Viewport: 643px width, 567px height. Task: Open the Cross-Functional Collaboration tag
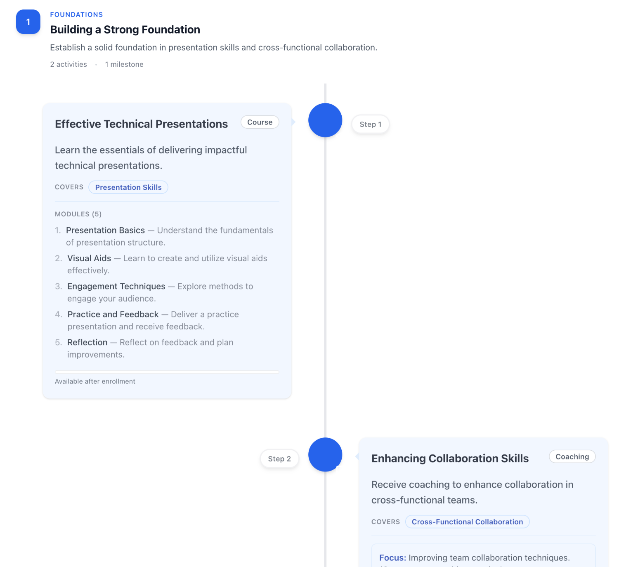point(467,521)
